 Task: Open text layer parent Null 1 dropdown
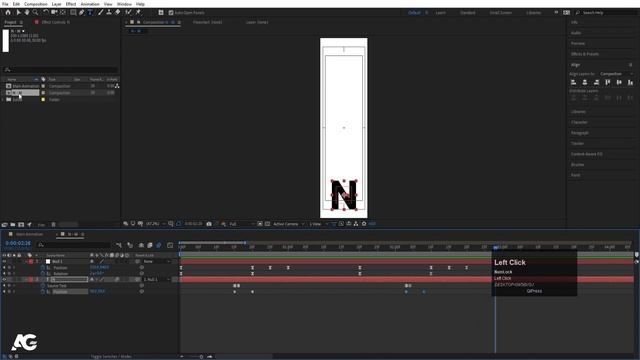[157, 280]
